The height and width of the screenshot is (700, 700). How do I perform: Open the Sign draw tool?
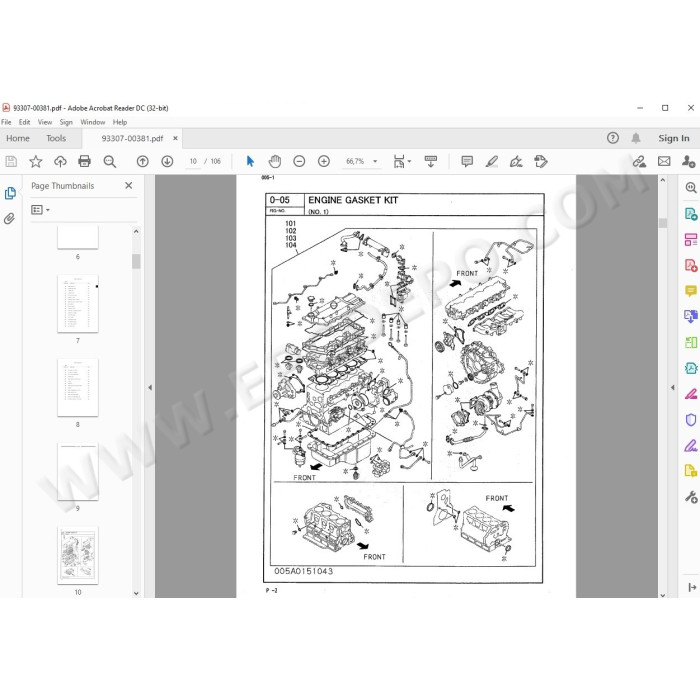click(516, 161)
